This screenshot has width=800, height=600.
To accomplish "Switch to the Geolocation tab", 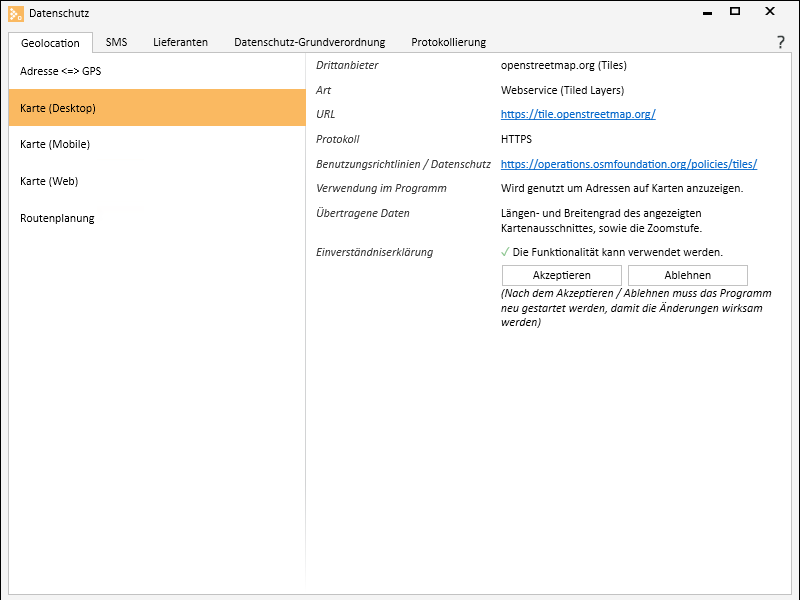I will pos(50,43).
